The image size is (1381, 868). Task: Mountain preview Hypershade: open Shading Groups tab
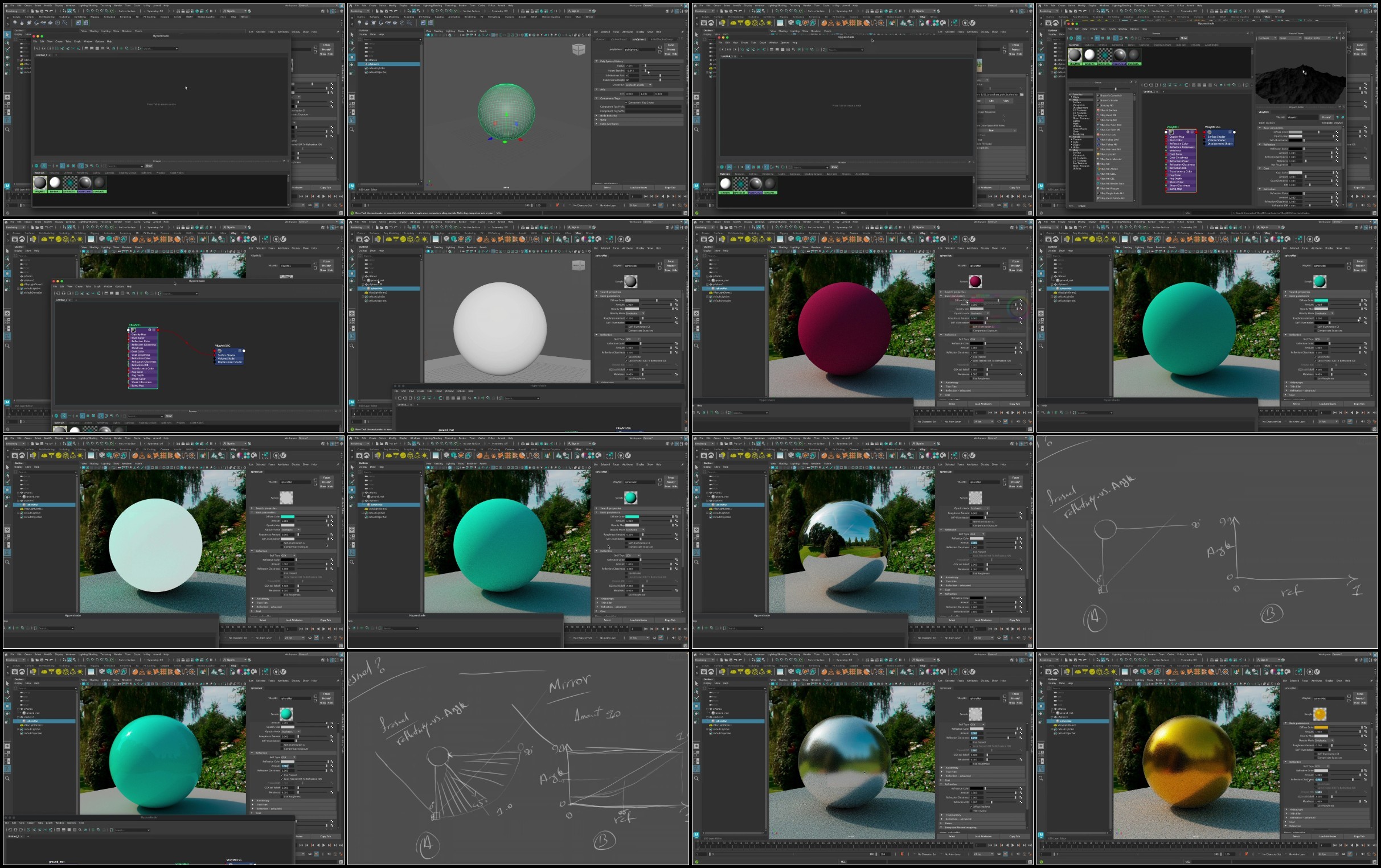(x=1162, y=45)
